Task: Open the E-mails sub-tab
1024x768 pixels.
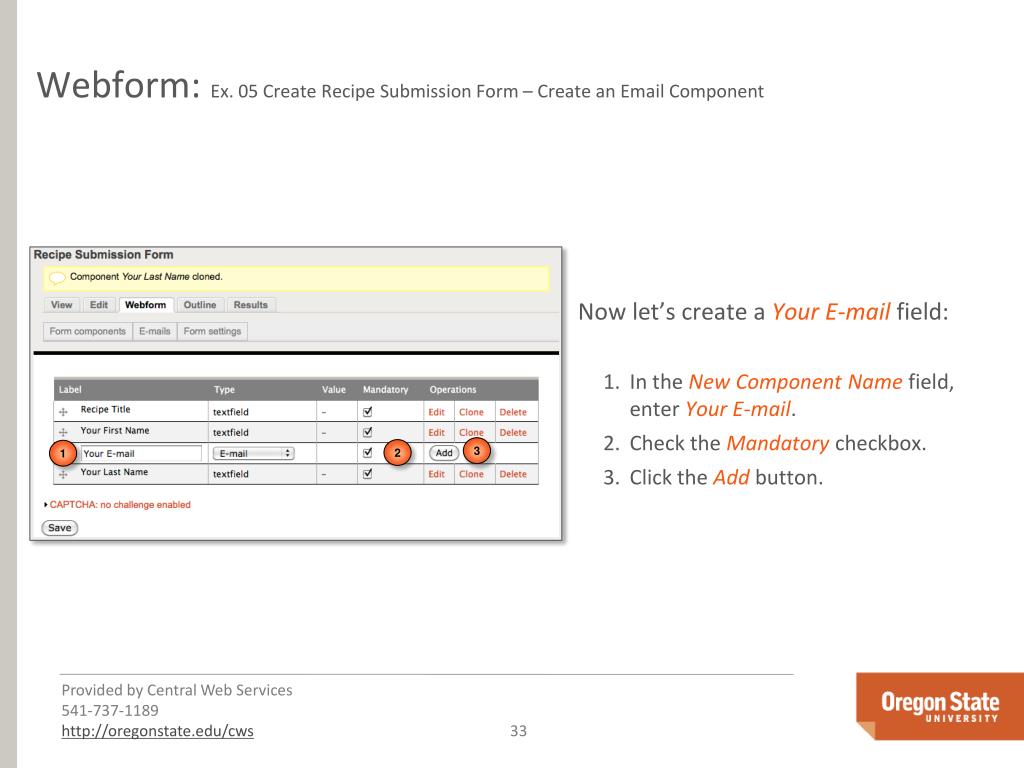Action: pyautogui.click(x=155, y=331)
